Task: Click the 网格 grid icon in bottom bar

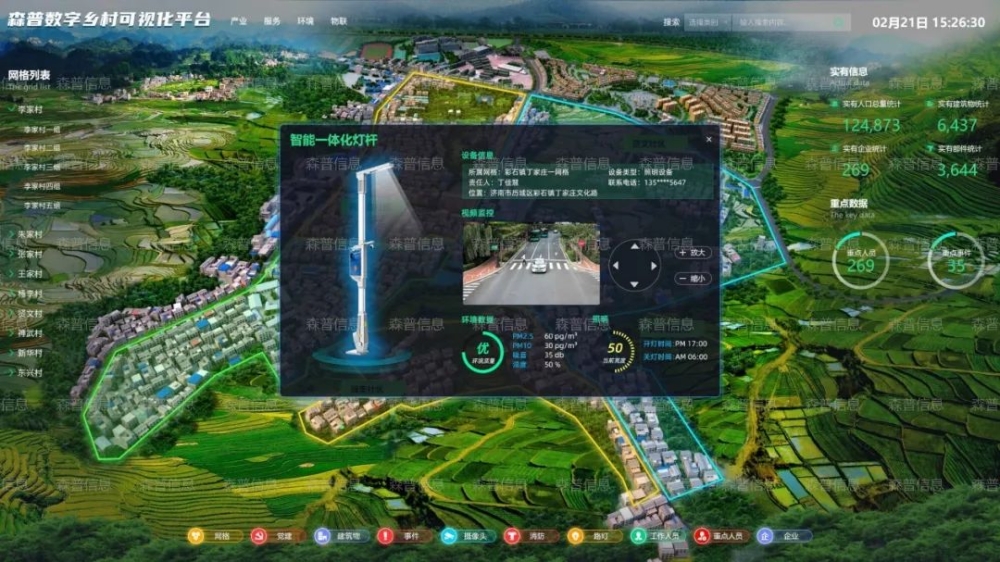Action: pyautogui.click(x=195, y=536)
